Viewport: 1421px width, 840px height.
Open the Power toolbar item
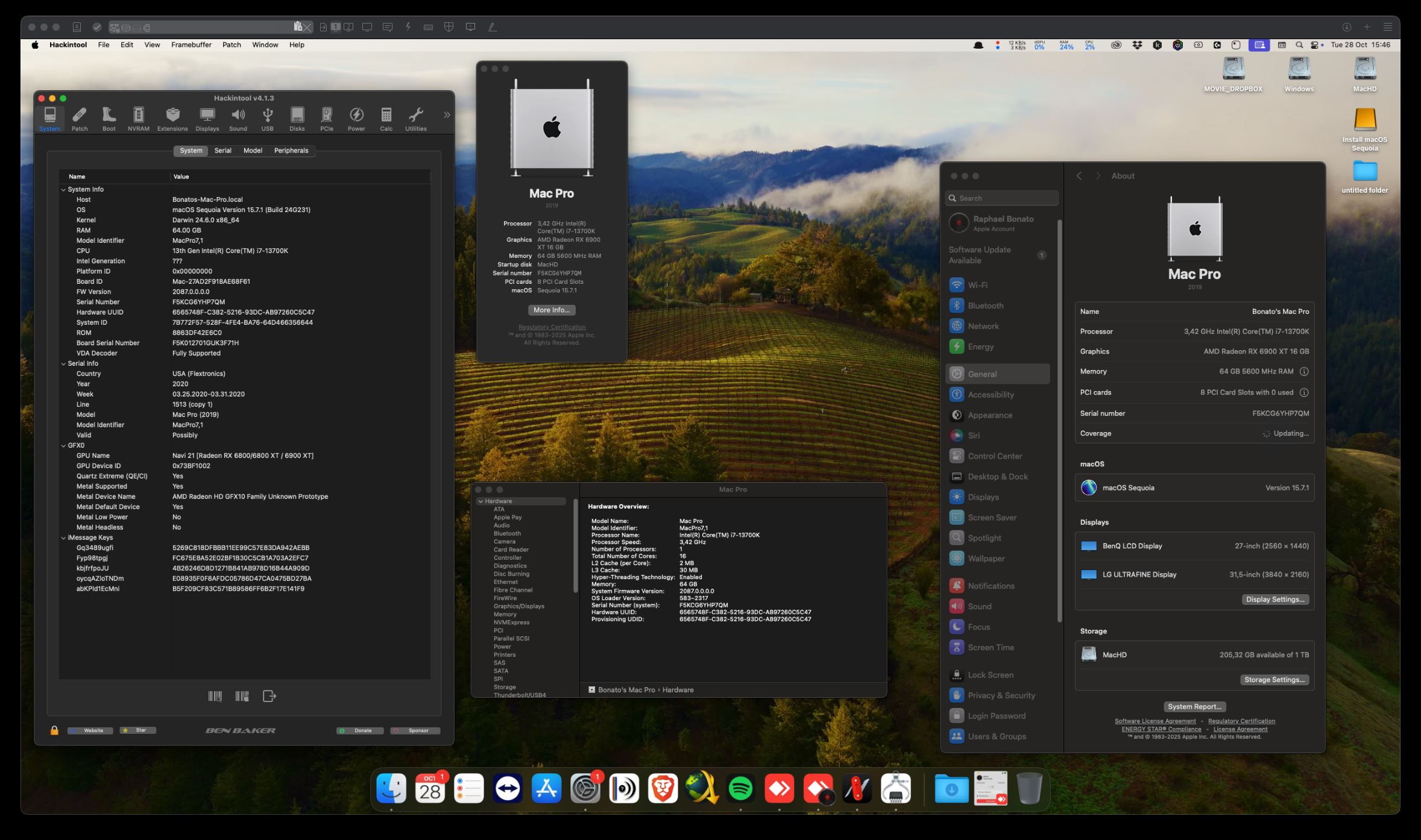(x=356, y=119)
